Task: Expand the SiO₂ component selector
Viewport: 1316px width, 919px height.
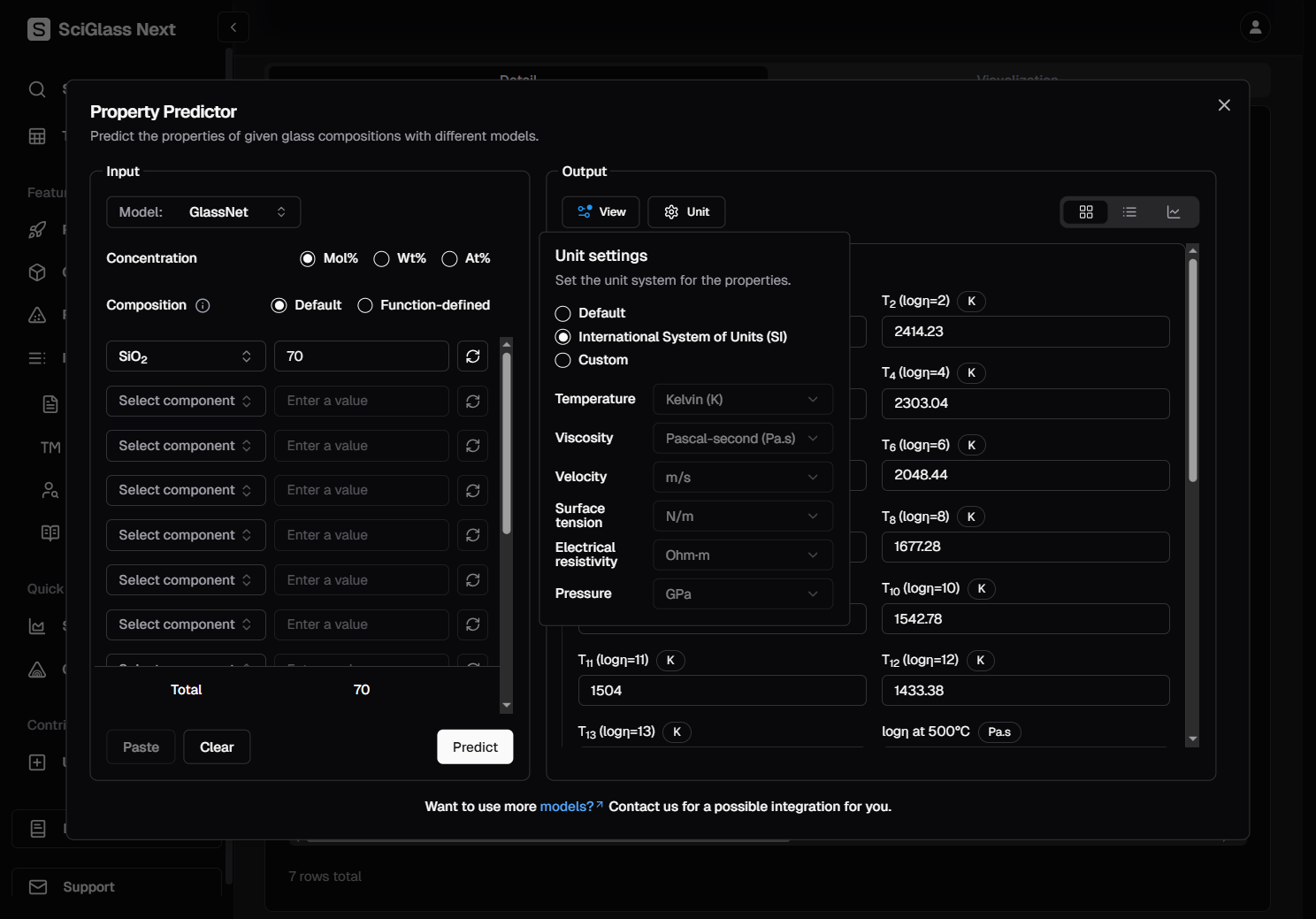Action: (x=186, y=356)
